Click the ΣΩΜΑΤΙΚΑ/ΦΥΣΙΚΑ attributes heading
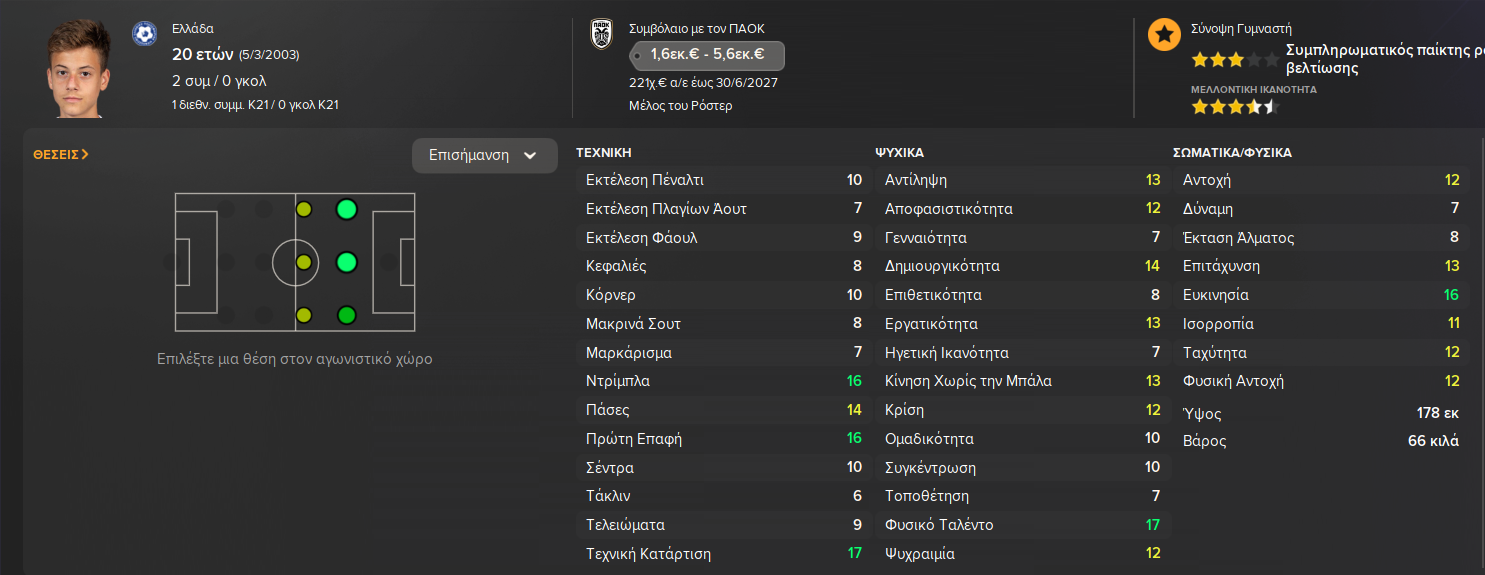The height and width of the screenshot is (575, 1485). tap(1232, 153)
